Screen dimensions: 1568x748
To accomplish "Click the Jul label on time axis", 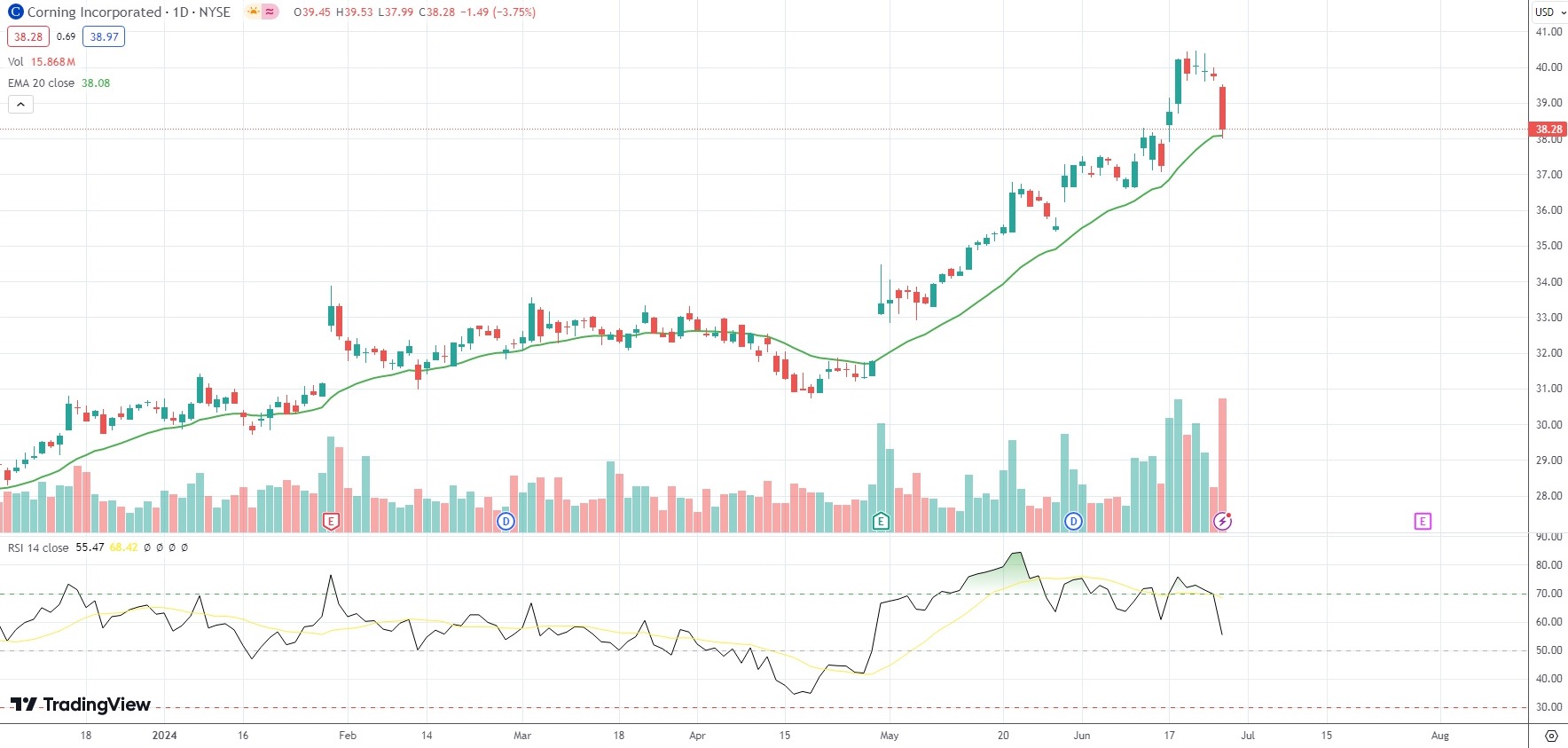I will (1248, 736).
